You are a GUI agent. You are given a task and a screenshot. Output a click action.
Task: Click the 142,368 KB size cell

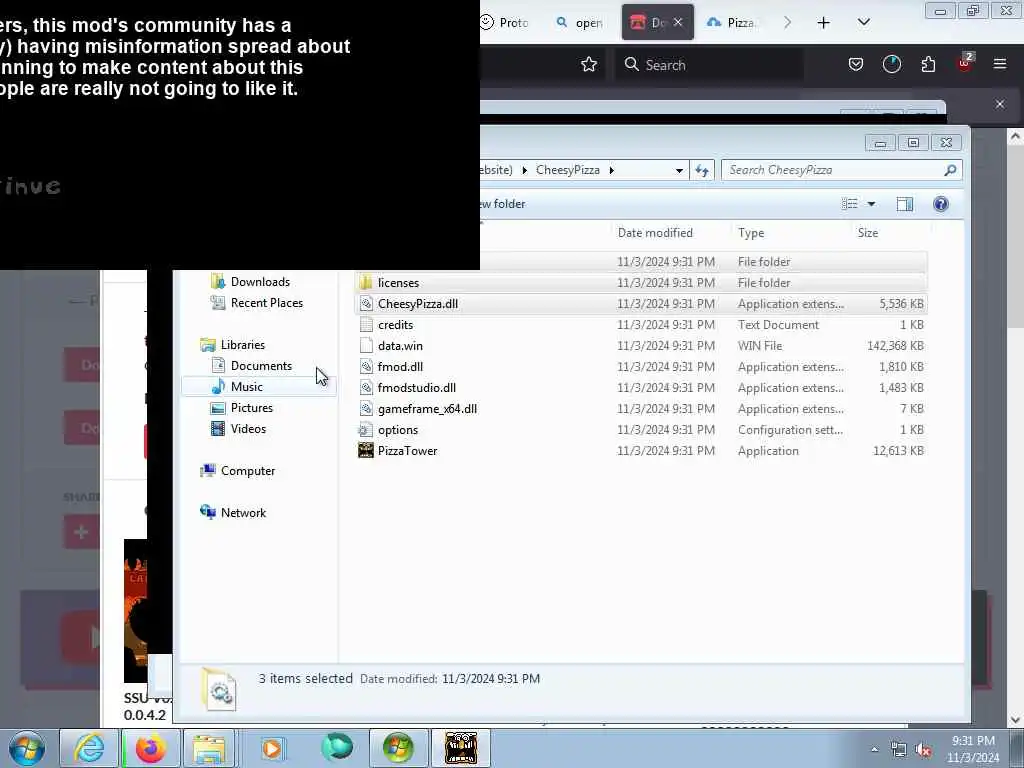(895, 345)
